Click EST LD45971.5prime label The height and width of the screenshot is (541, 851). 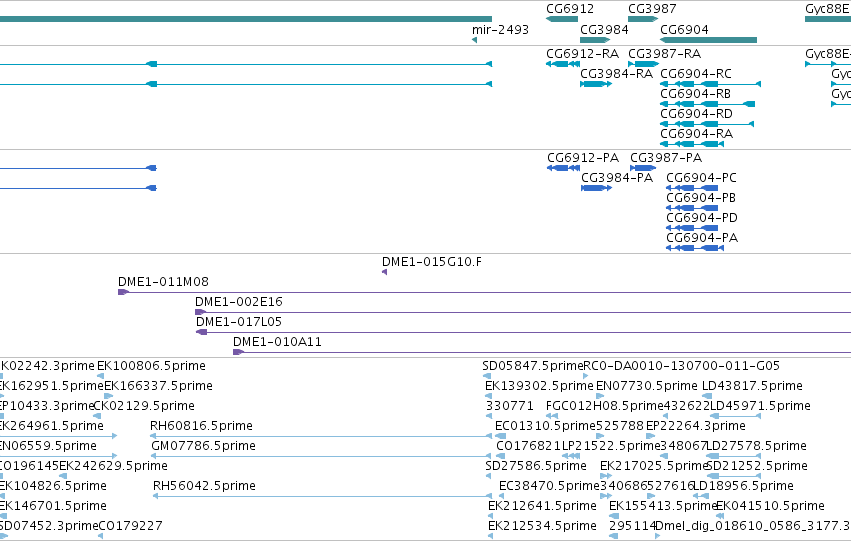pyautogui.click(x=760, y=406)
